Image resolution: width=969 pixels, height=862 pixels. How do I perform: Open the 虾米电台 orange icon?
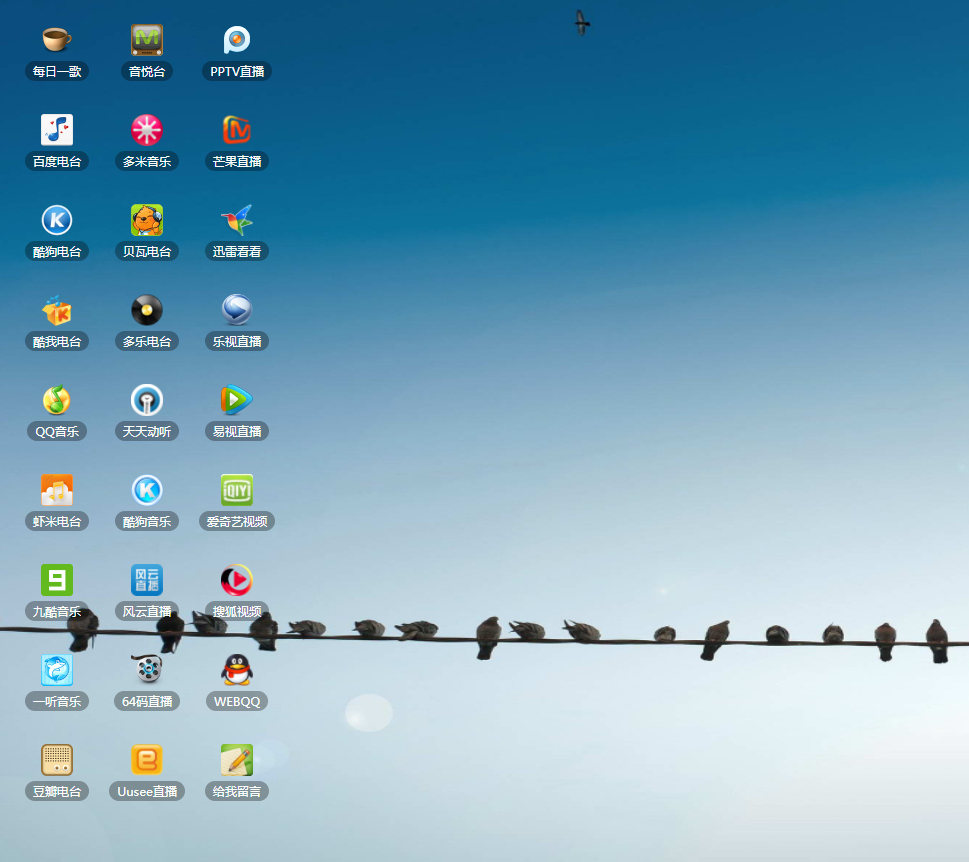click(57, 490)
